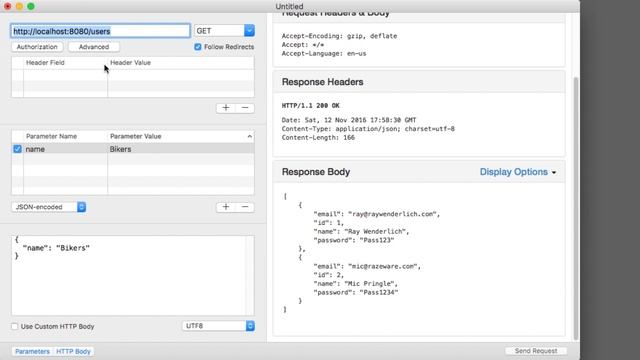
Task: Select the 'Bikers' parameter value cell
Action: [x=180, y=149]
